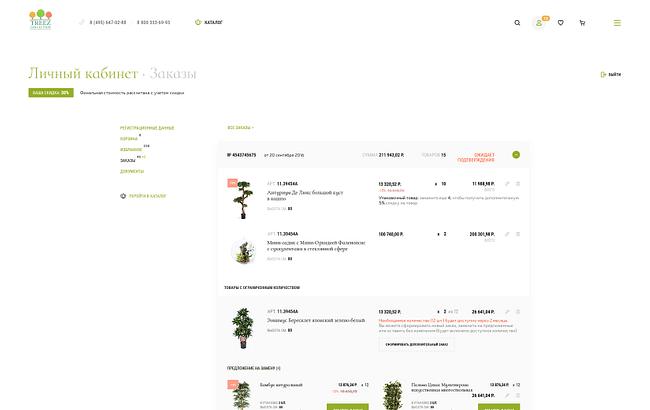Open the site search magnifier icon
Screen dimensions: 650x410
pos(517,22)
